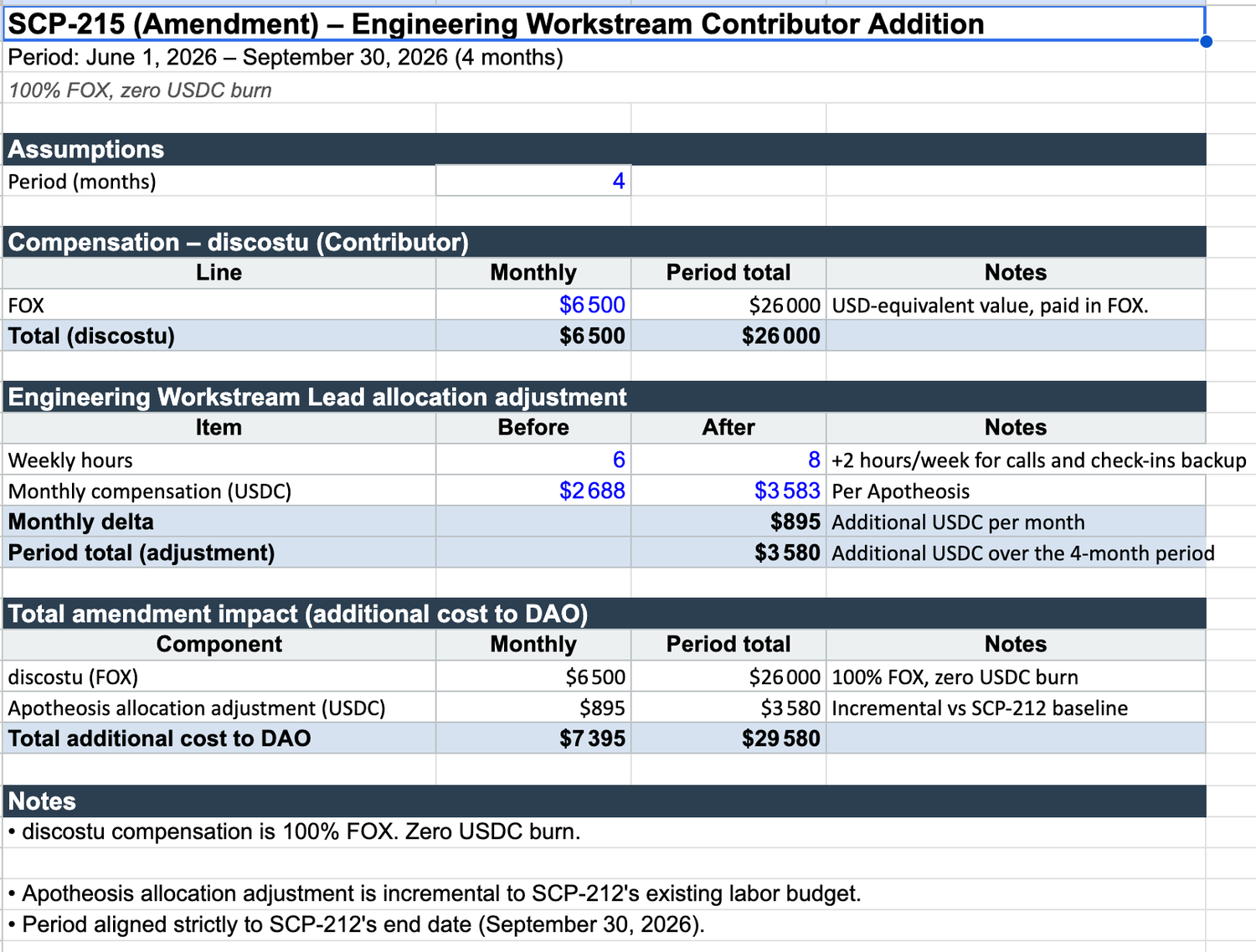Select the 'Per Apotheosis' notes cell
1256x952 pixels.
click(1016, 491)
